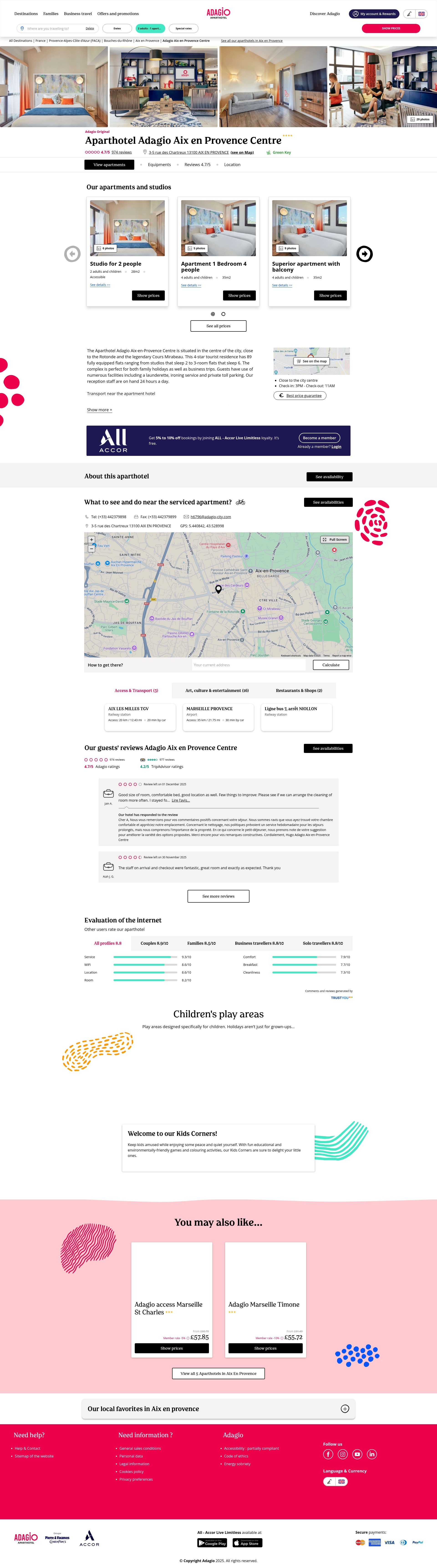Image resolution: width=437 pixels, height=1568 pixels.
Task: Open the 9 photos badge on Superior apartment
Action: (x=287, y=248)
